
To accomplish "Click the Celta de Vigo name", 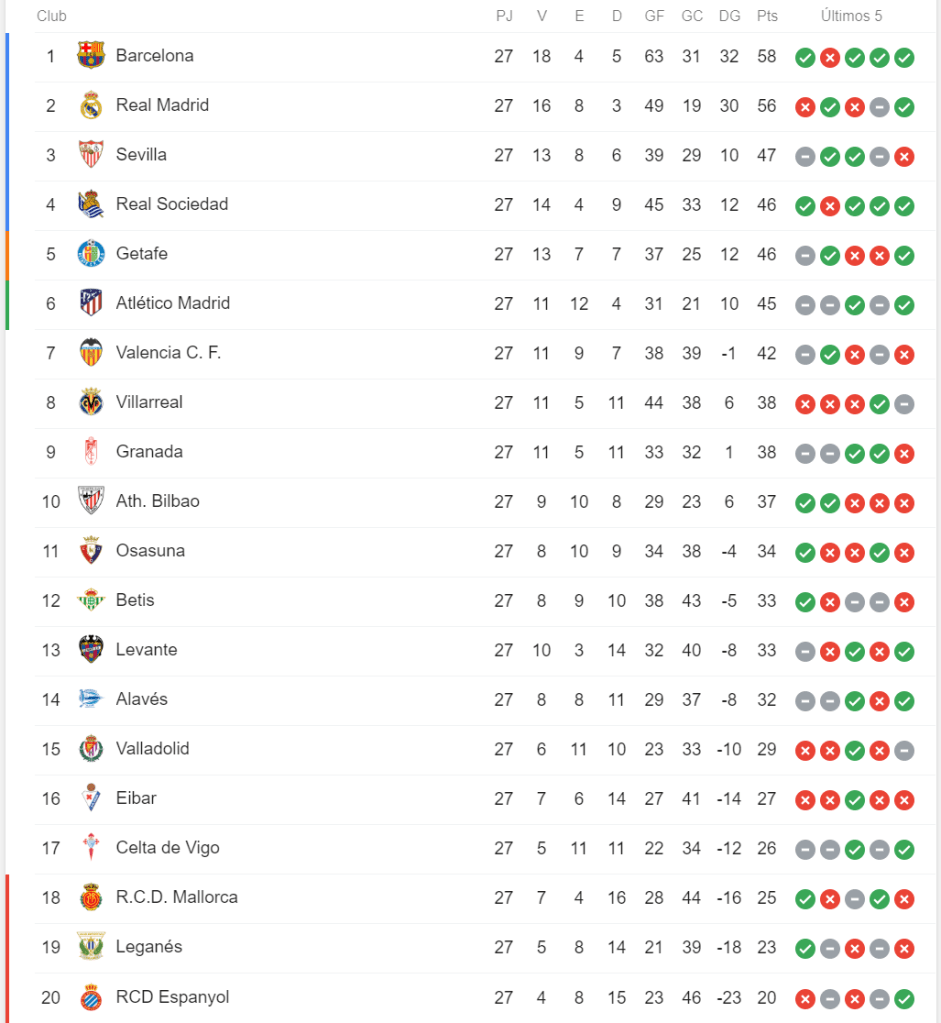I will click(167, 848).
